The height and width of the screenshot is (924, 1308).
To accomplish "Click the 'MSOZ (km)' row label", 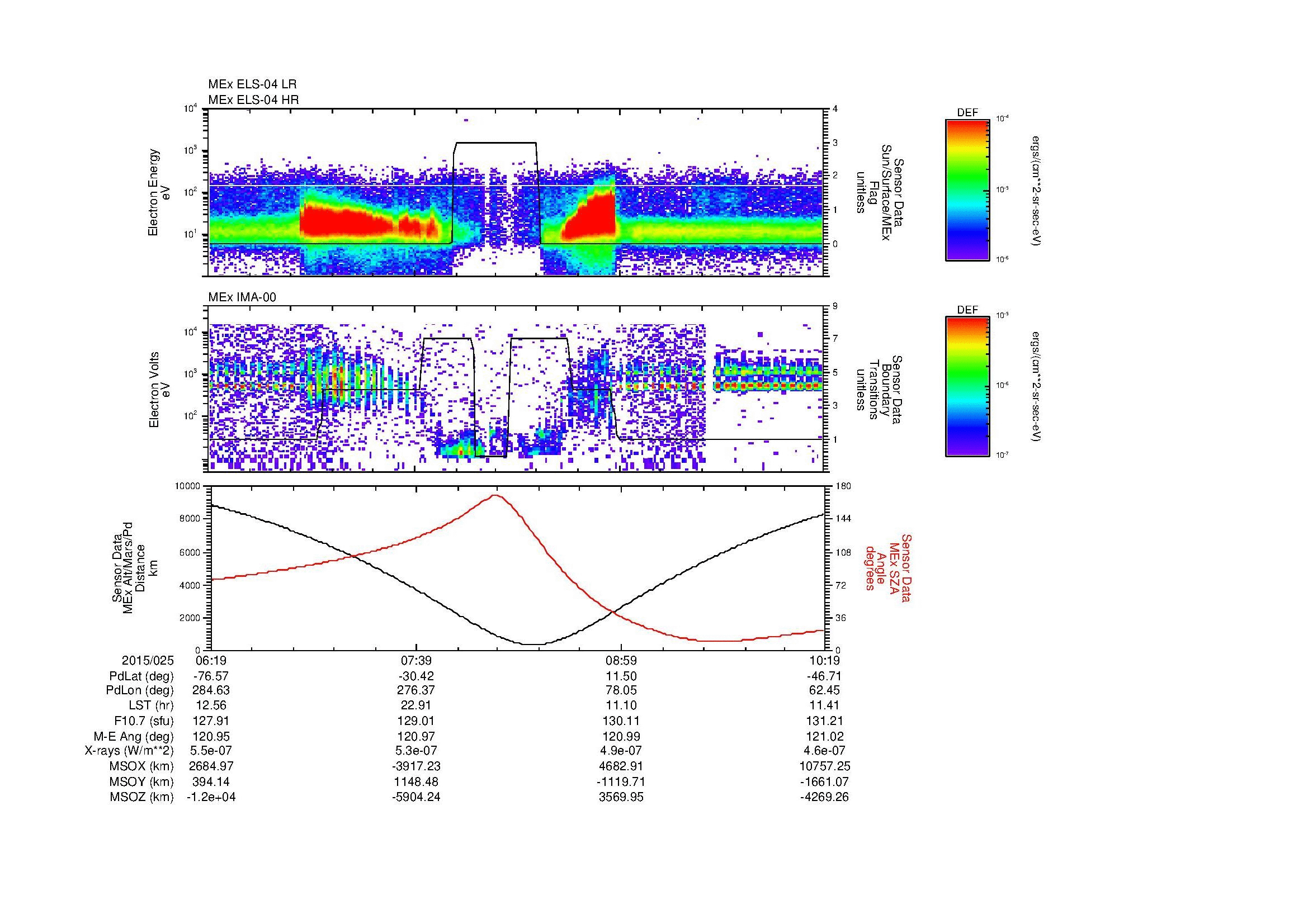I will tap(141, 797).
